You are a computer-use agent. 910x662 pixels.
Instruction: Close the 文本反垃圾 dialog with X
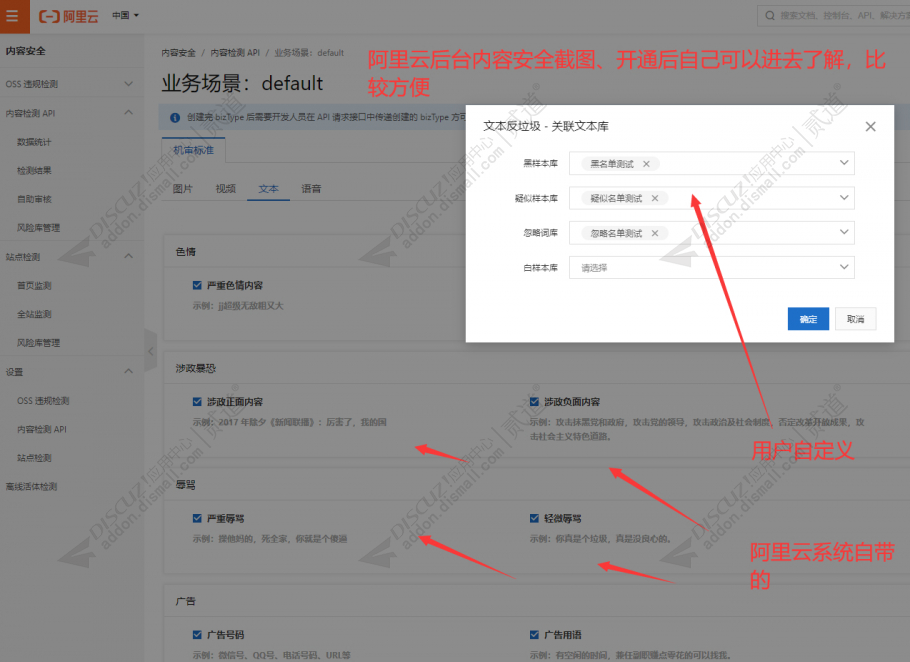point(870,126)
